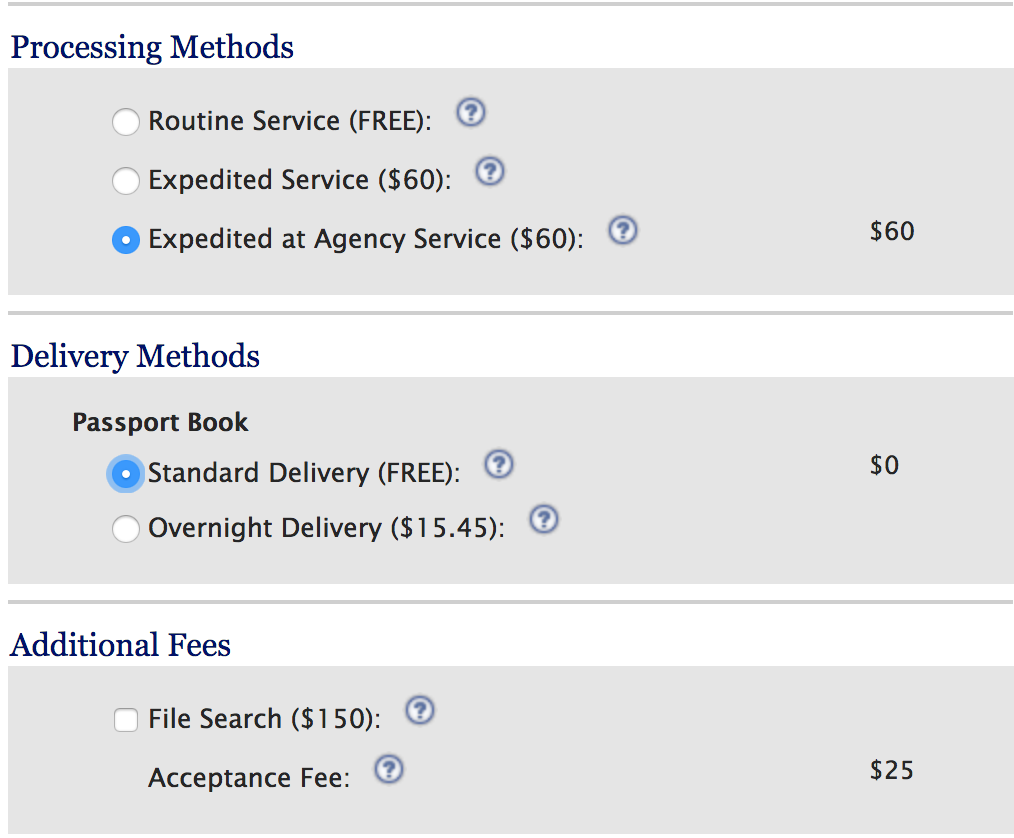Click the "File Search ($150)" label text
The image size is (1014, 838).
point(264,719)
